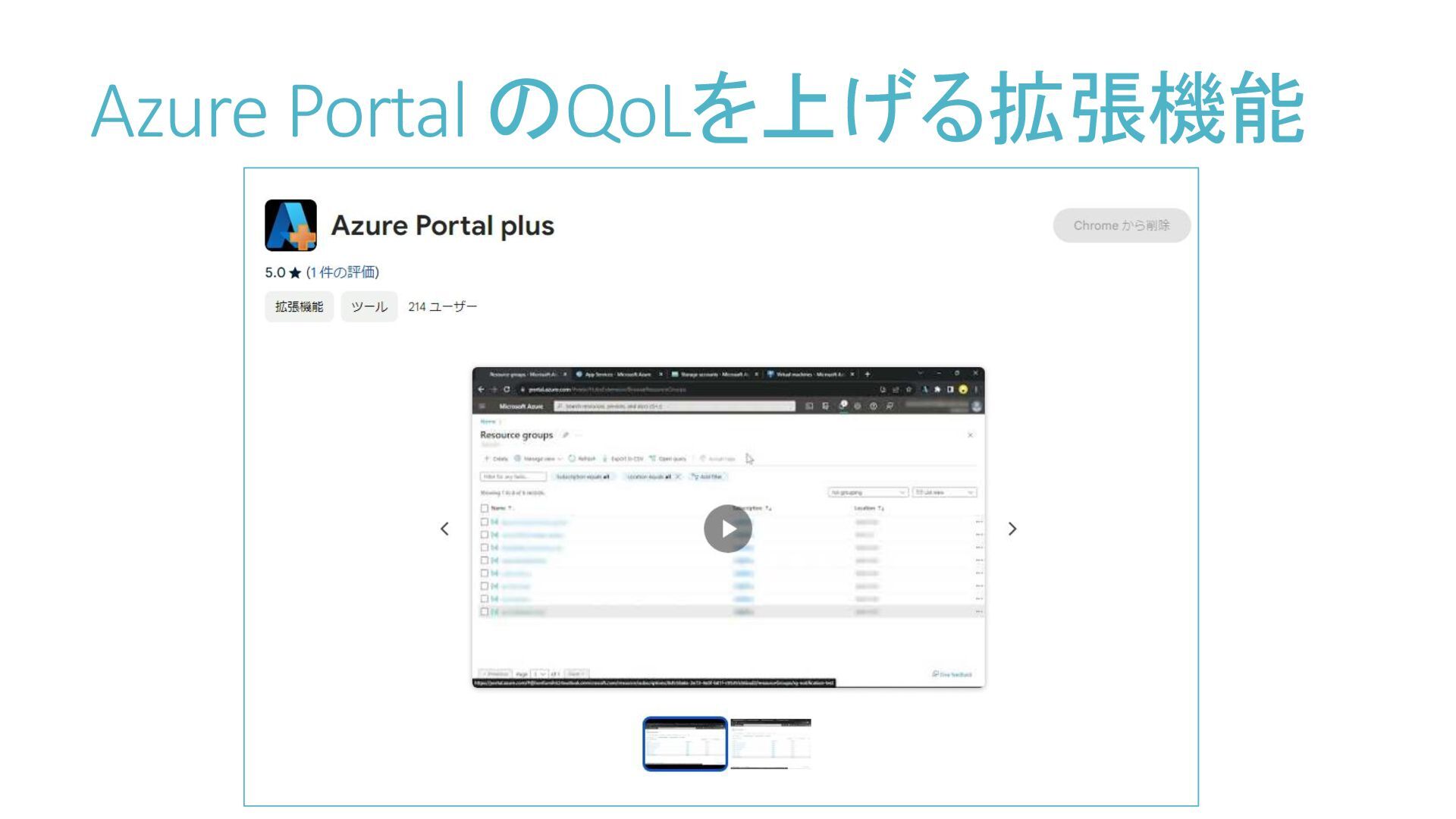
Task: Go to the next screenshot with right chevron
Action: [1012, 529]
